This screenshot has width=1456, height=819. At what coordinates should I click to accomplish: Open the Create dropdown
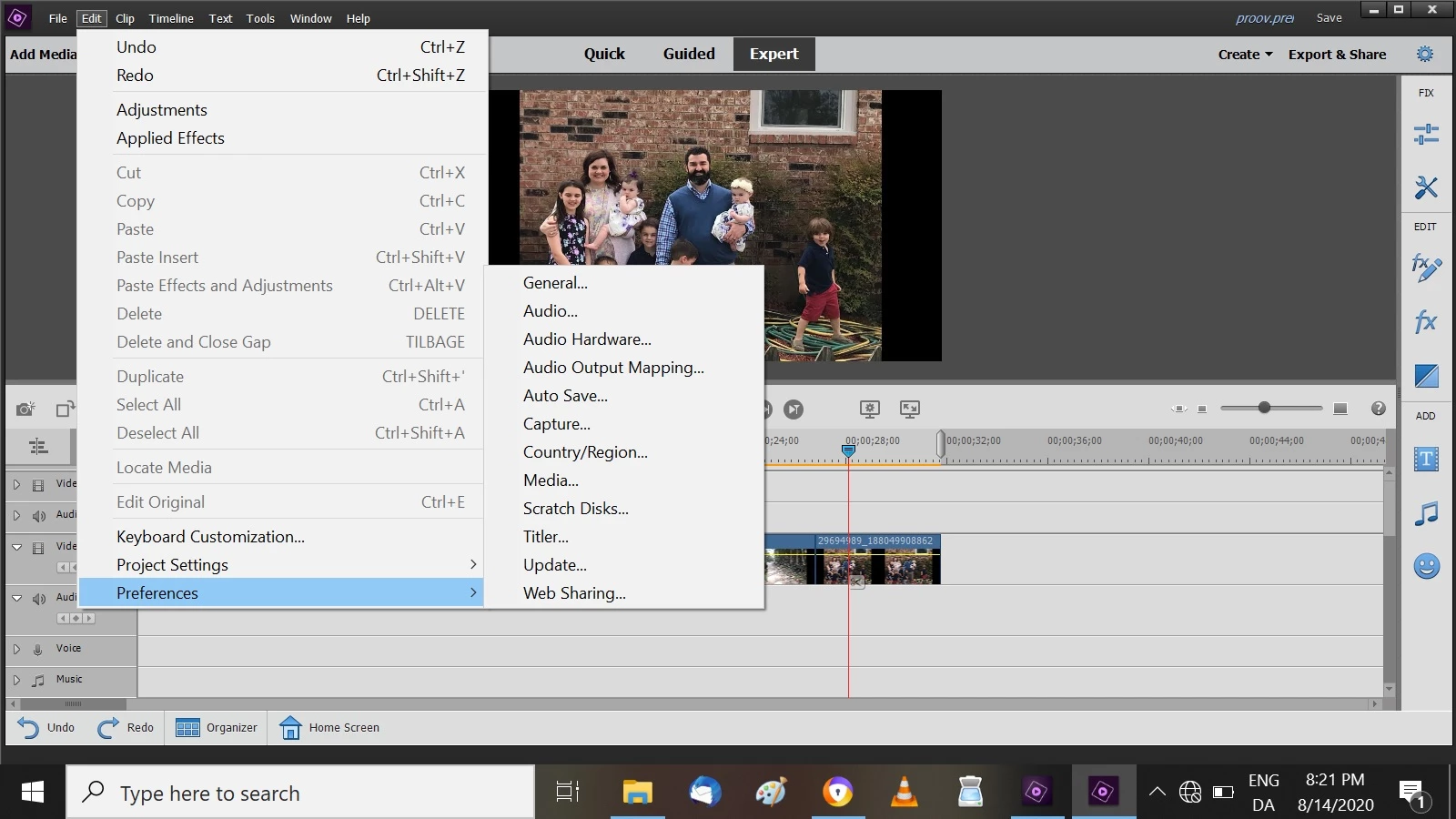pos(1245,55)
